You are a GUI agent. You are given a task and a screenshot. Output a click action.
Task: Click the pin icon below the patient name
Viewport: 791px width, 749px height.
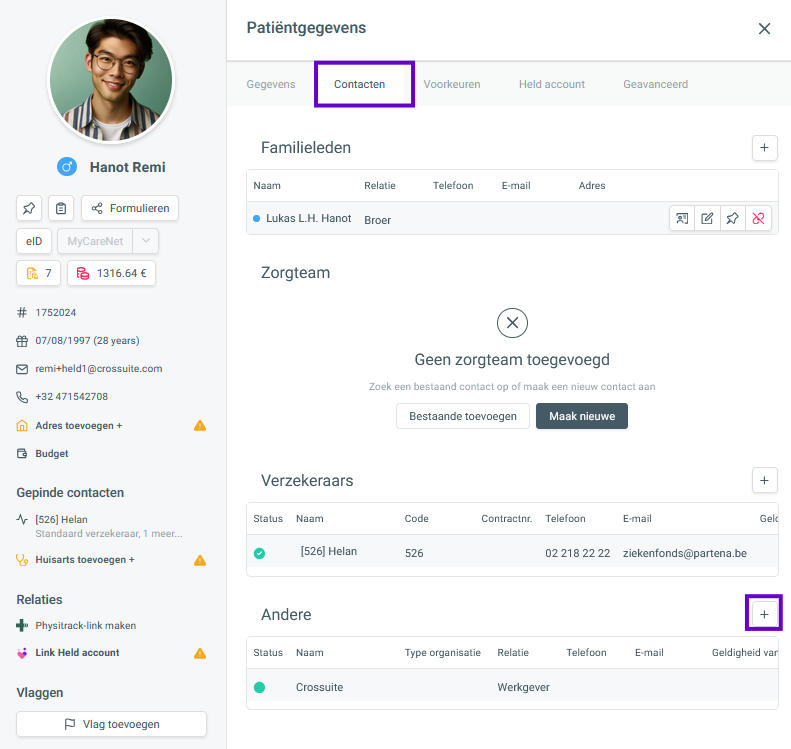click(x=29, y=208)
